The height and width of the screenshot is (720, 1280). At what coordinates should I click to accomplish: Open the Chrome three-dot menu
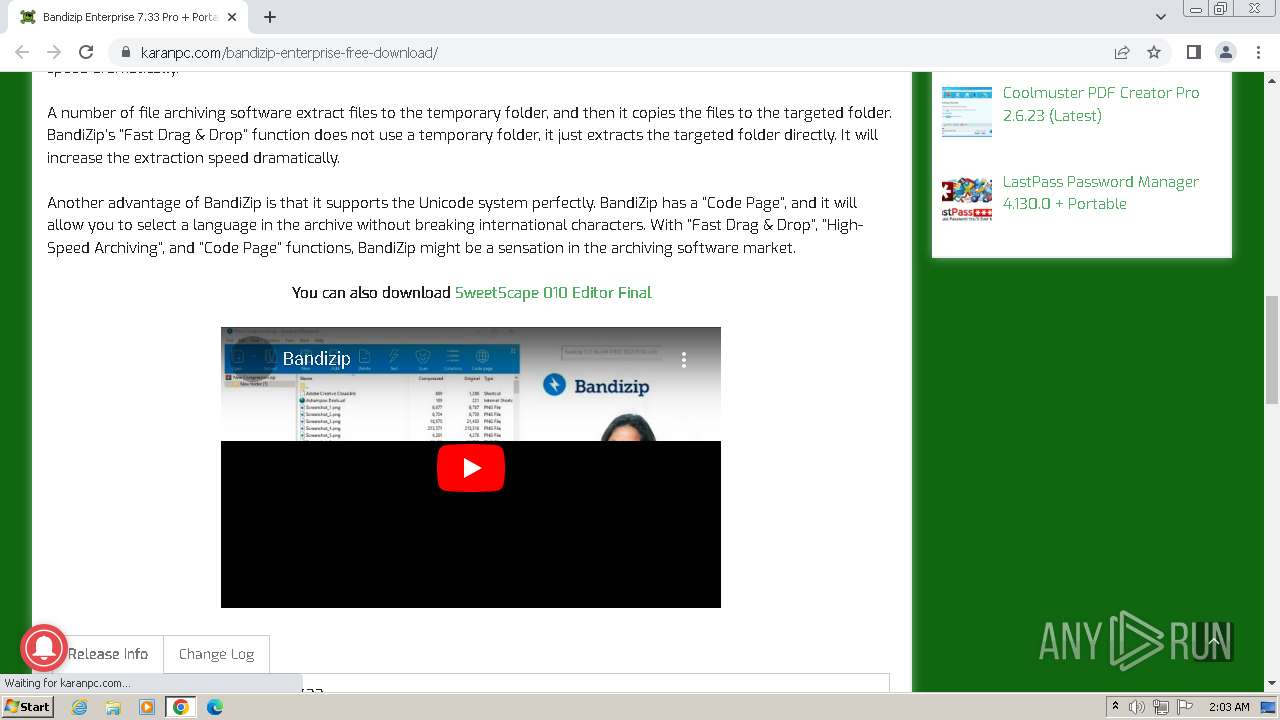pyautogui.click(x=1257, y=52)
